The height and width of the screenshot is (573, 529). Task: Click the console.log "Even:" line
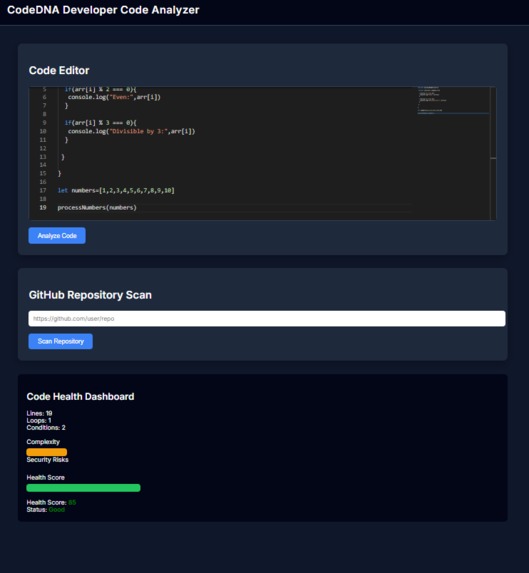click(114, 97)
